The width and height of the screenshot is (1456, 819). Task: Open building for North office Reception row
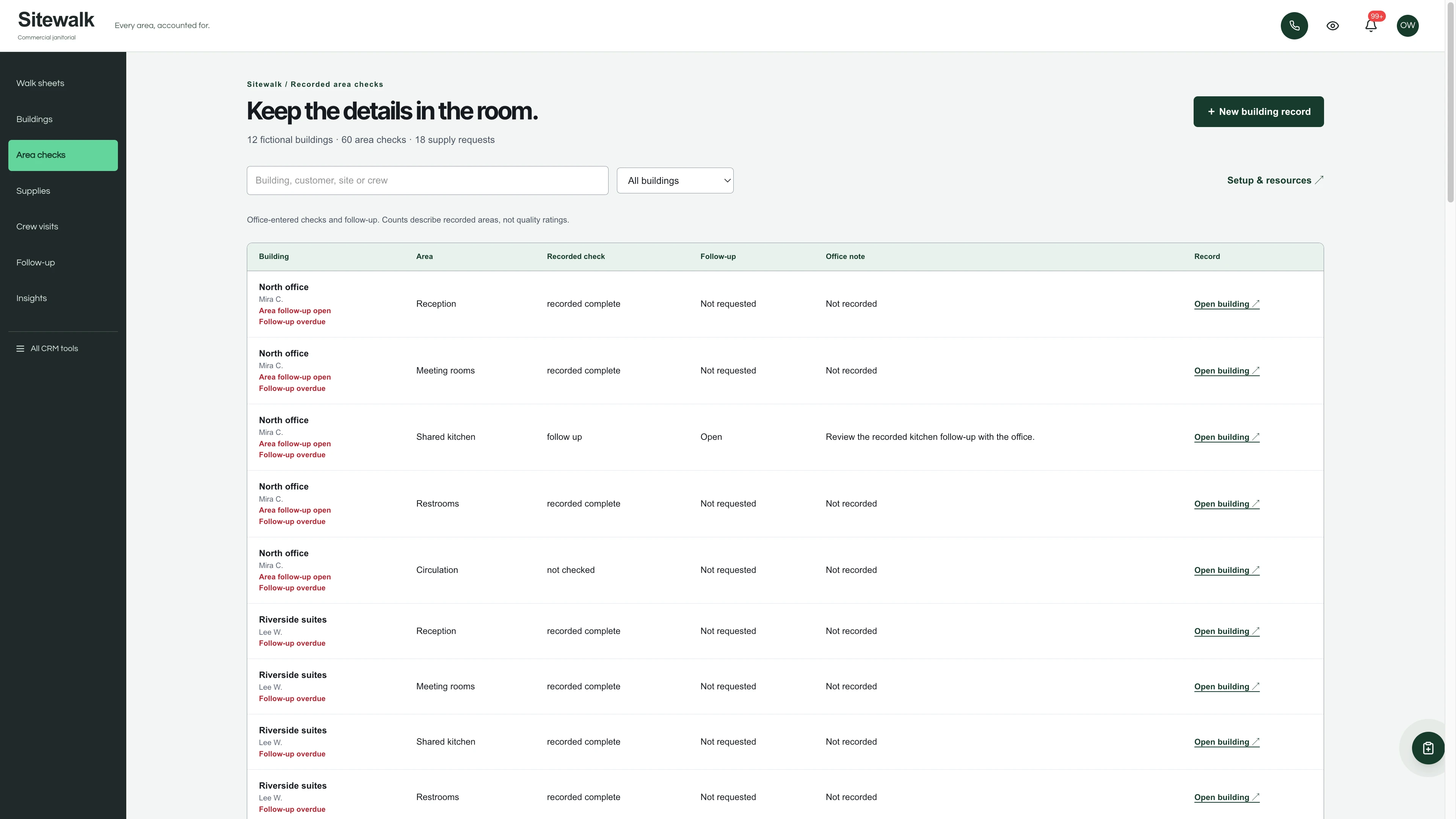coord(1227,304)
